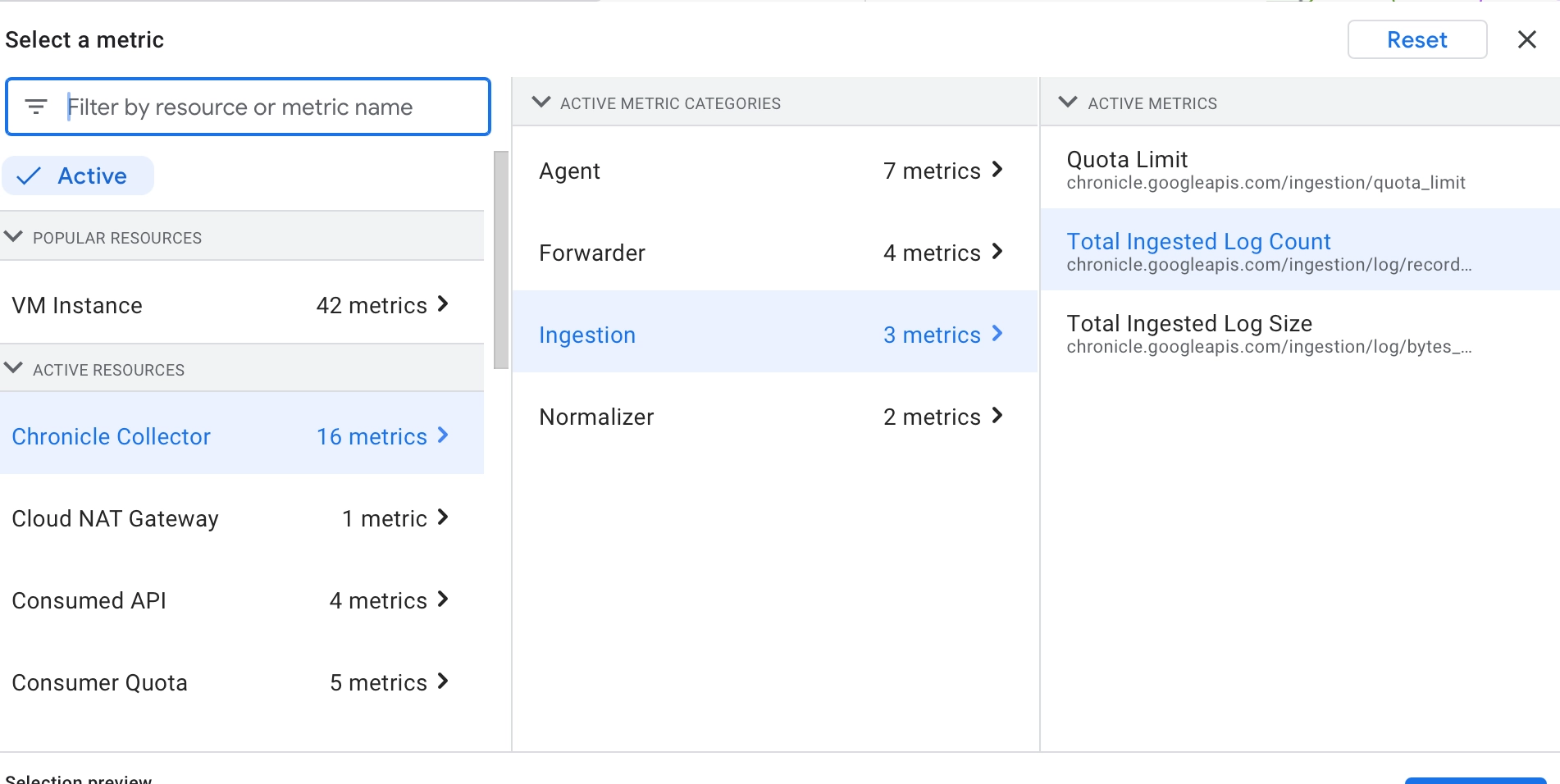Collapse the ACTIVE METRIC CATEGORIES header
This screenshot has height=784, width=1560.
(x=541, y=103)
